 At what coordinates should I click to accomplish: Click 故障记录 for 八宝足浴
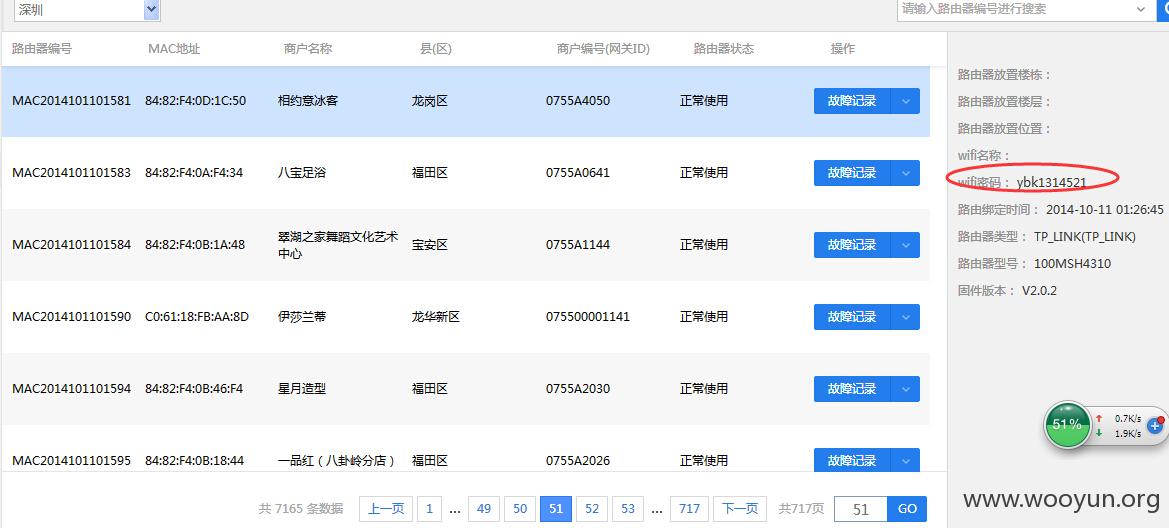coord(852,173)
